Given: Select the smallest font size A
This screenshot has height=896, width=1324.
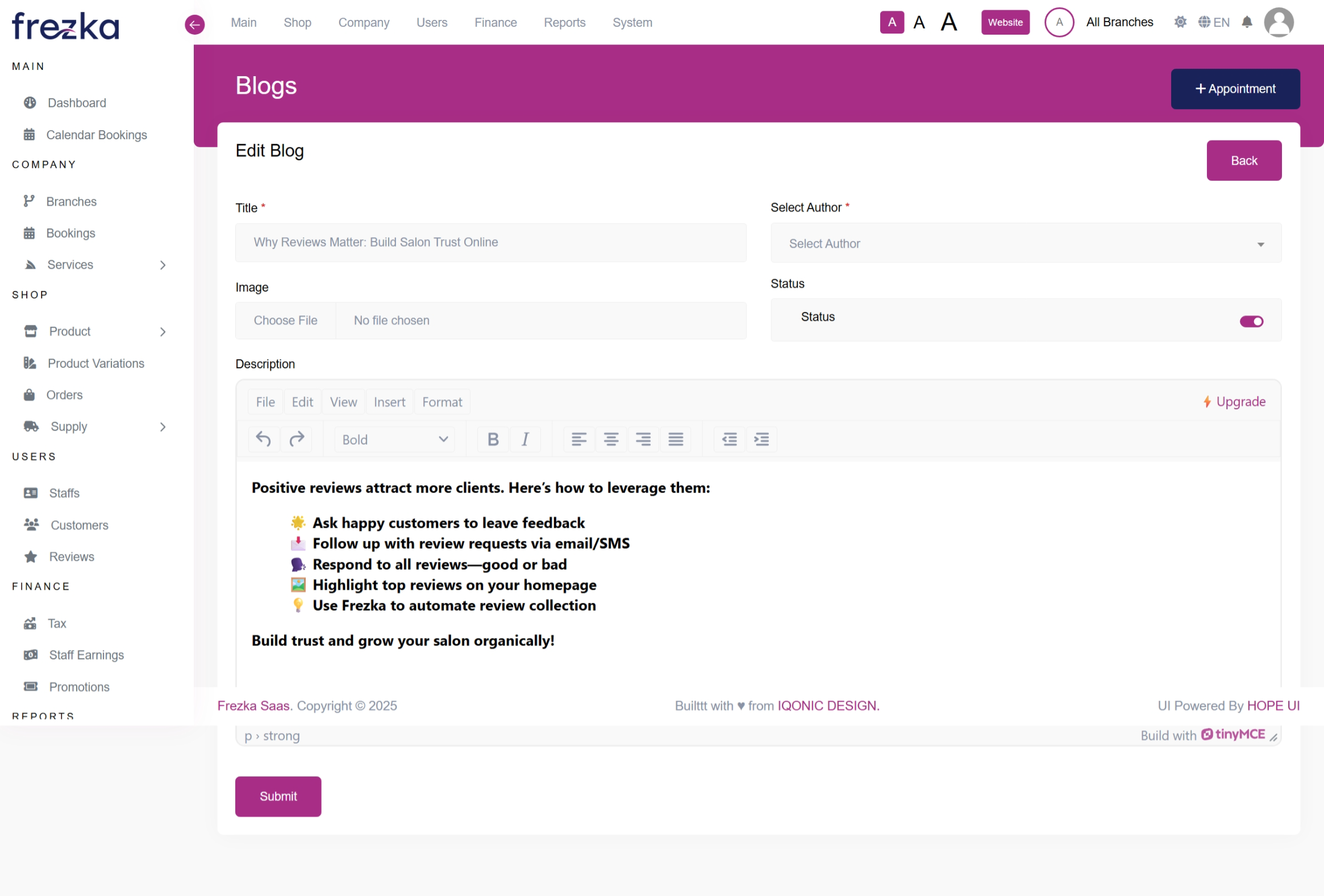Looking at the screenshot, I should [892, 22].
